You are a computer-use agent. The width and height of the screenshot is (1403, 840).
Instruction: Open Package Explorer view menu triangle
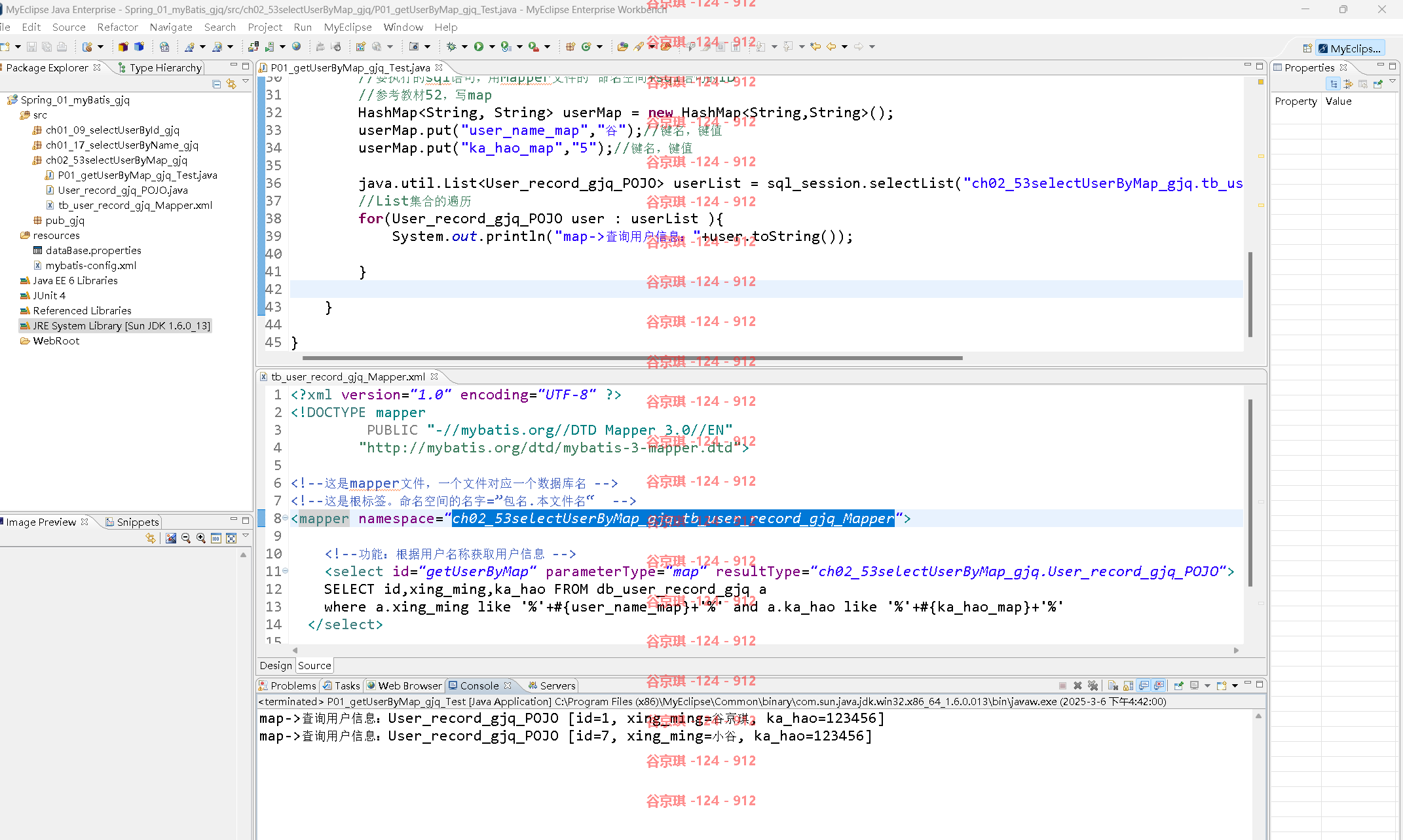point(246,82)
